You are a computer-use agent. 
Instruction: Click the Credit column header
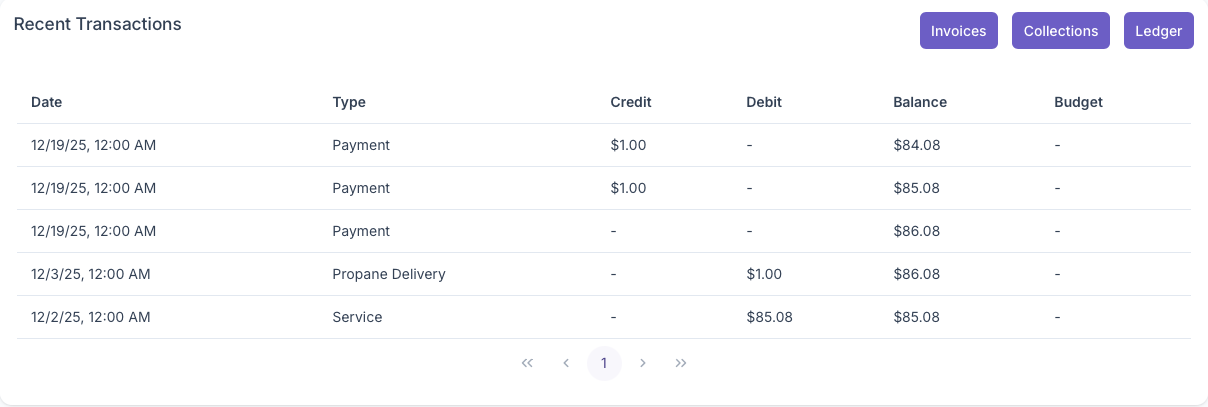coord(631,102)
